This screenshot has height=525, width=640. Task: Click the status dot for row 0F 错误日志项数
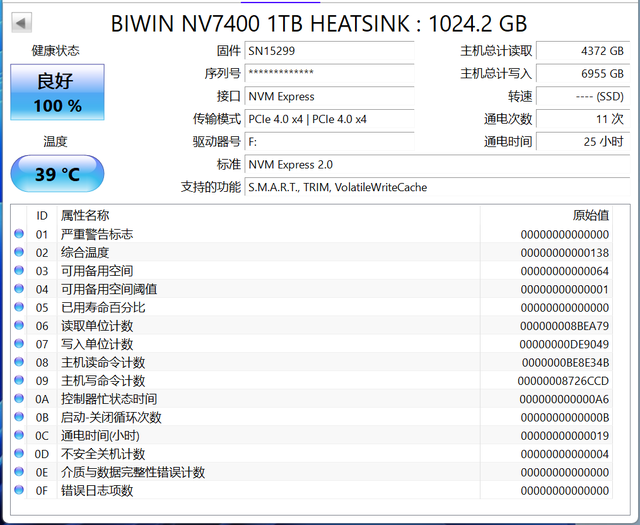pyautogui.click(x=19, y=489)
